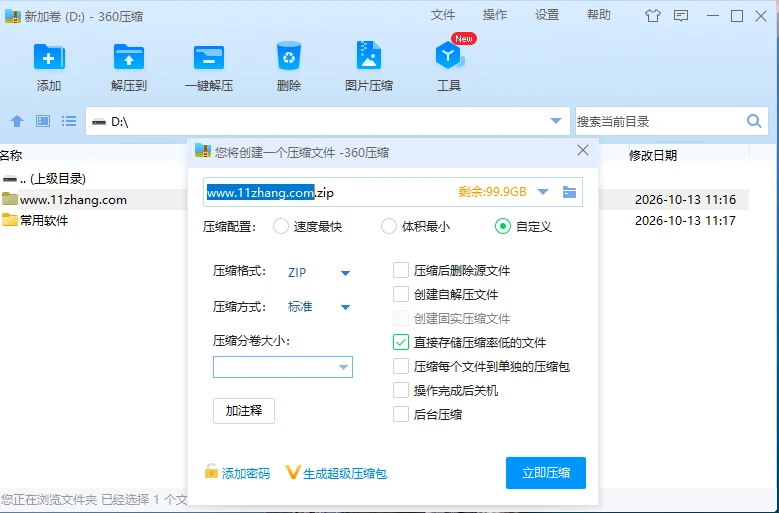Click the 名称 column header

point(11,155)
